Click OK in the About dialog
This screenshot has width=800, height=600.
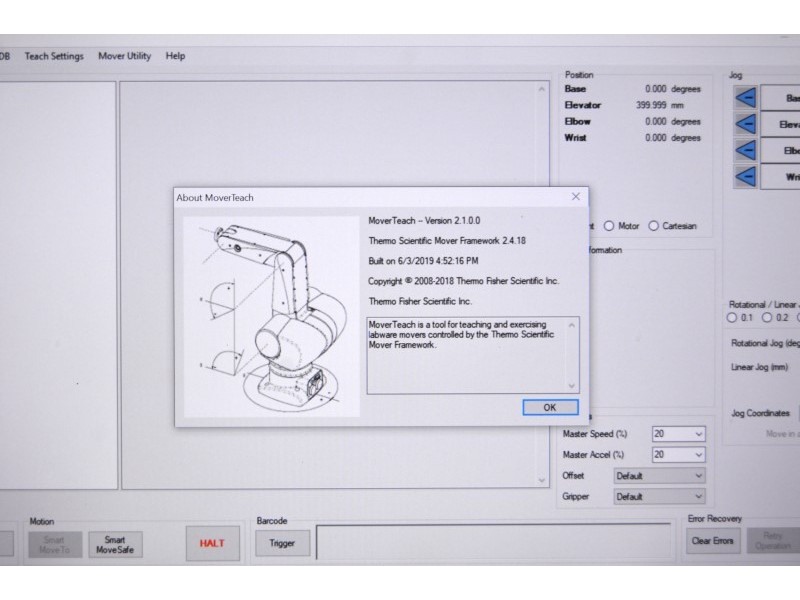550,407
